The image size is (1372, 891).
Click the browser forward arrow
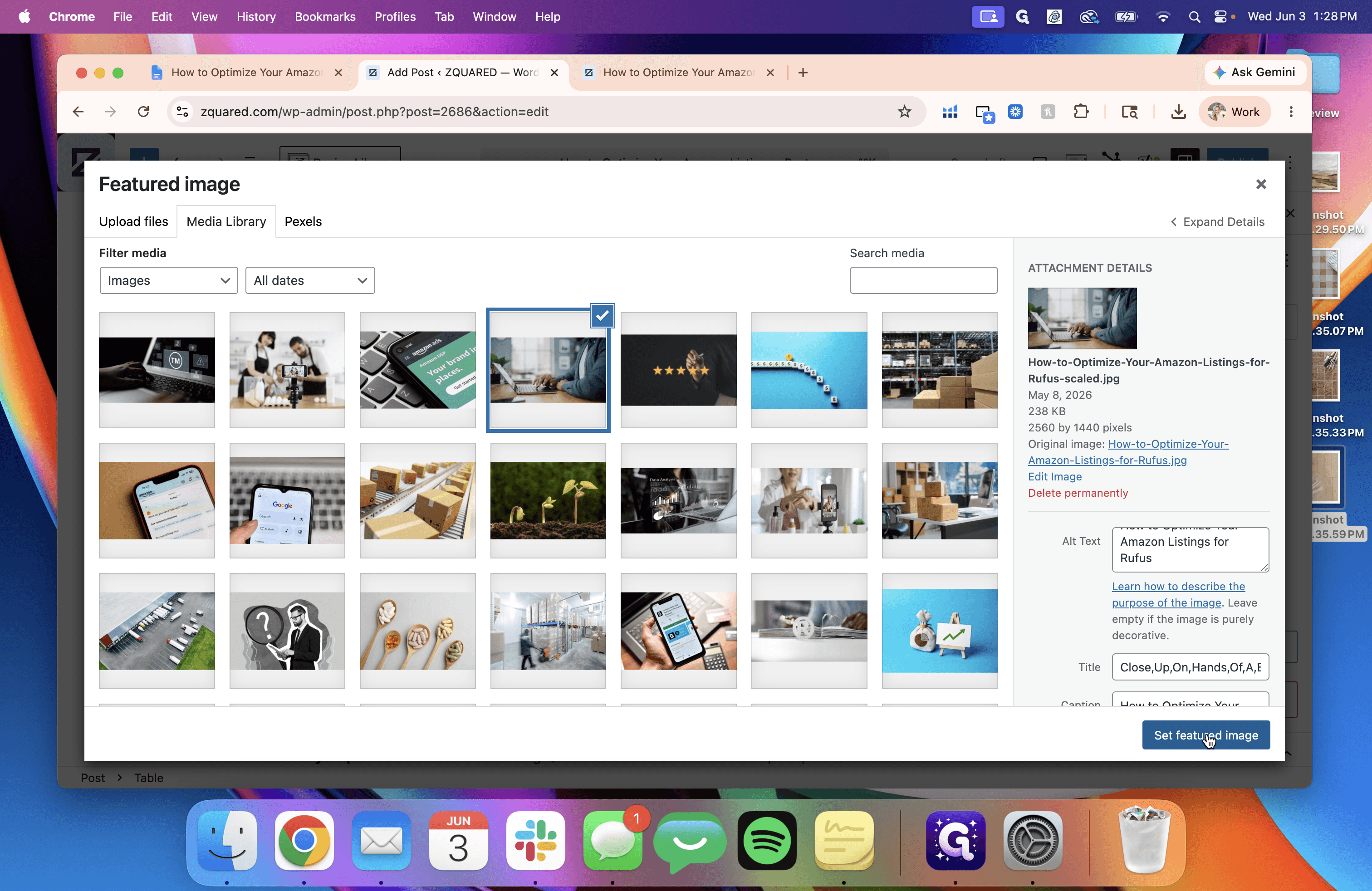[x=111, y=112]
